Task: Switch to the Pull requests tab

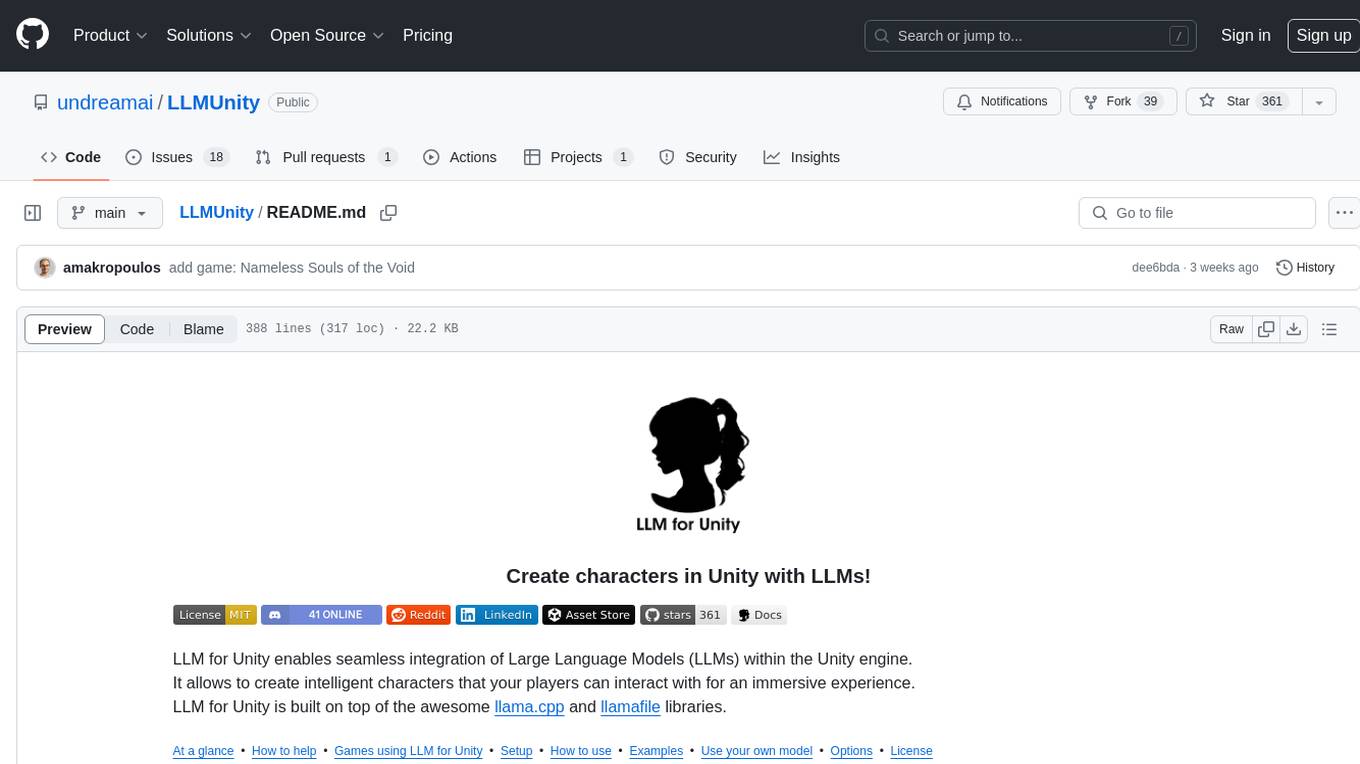Action: click(326, 157)
